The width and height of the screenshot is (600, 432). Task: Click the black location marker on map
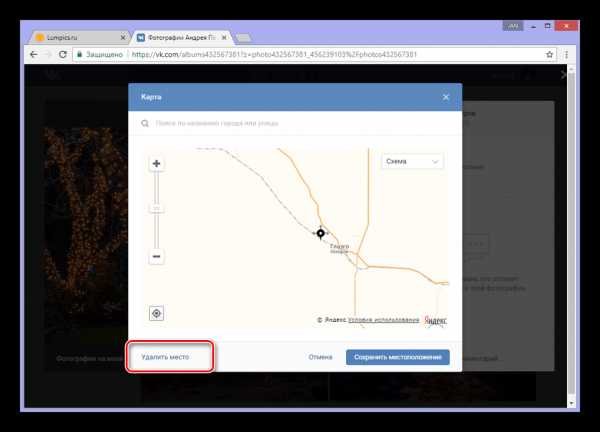321,233
